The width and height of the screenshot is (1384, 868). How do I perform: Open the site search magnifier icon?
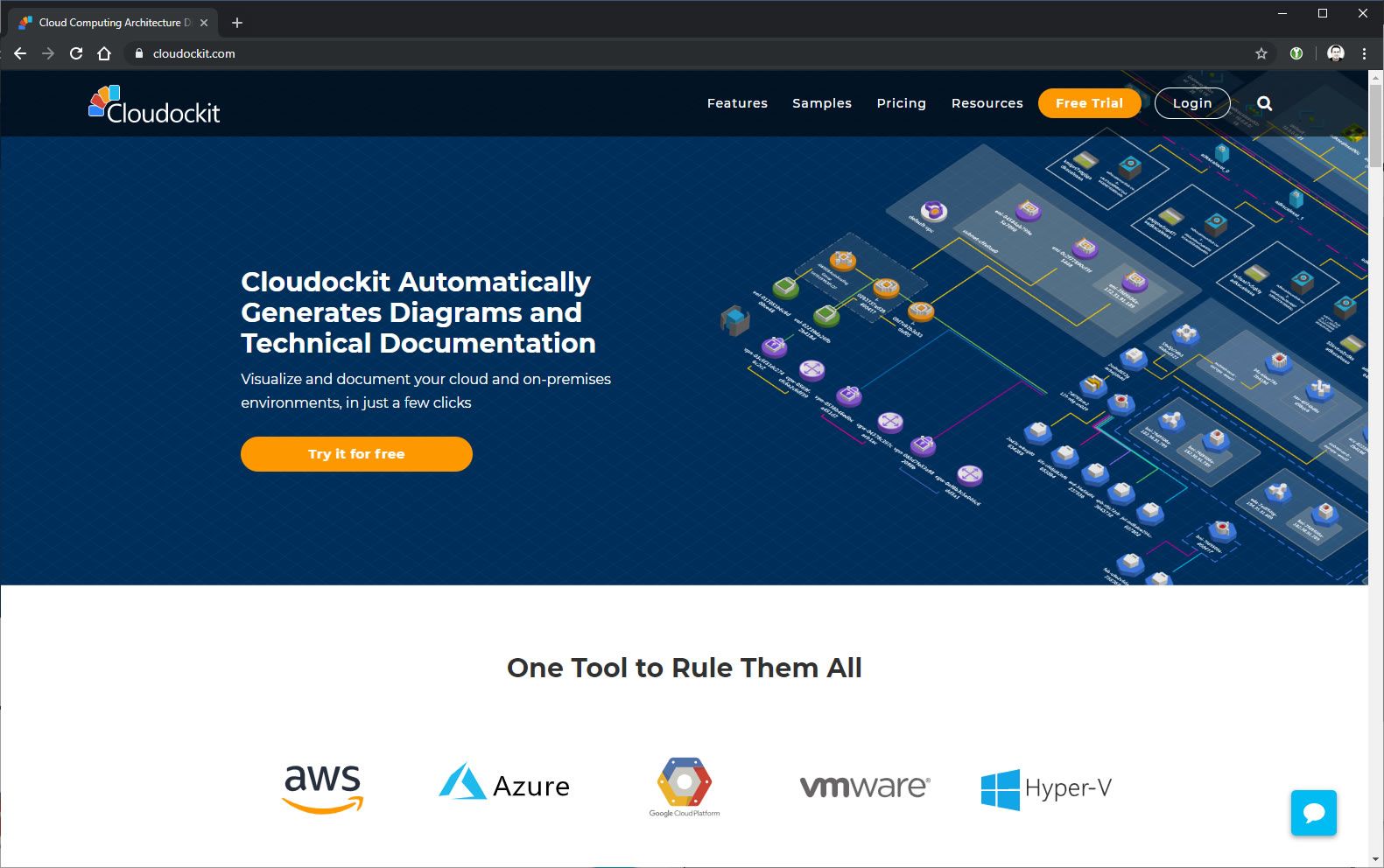tap(1265, 103)
